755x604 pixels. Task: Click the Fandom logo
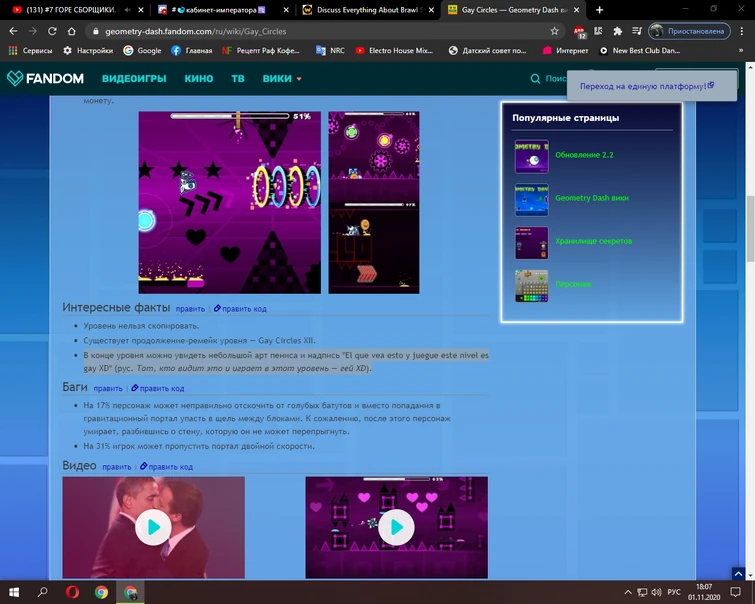click(45, 79)
